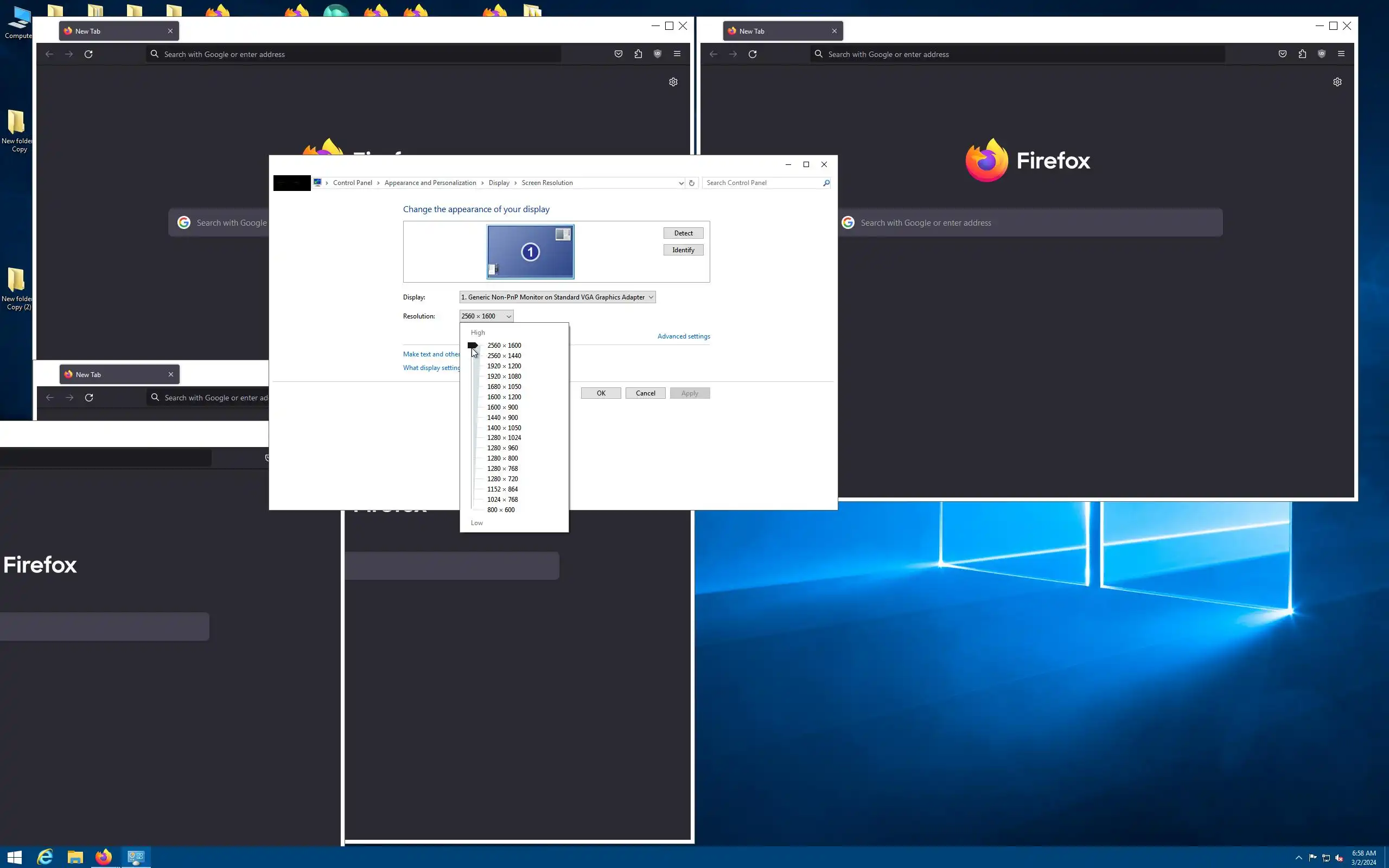Screen dimensions: 1389x868
Task: Open Internet Explorer from the taskbar
Action: coord(45,857)
